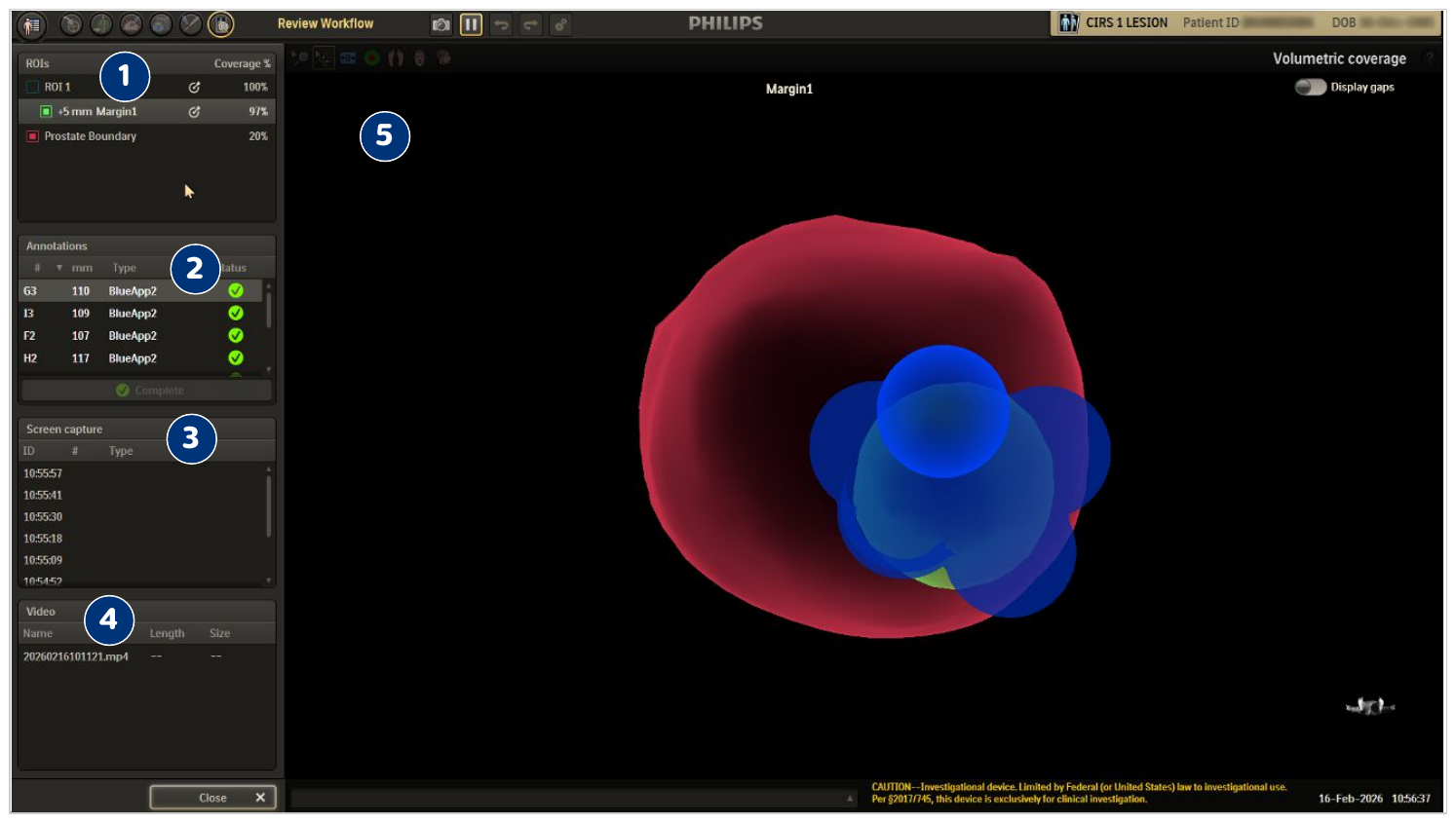Click the Prostate Boundary ROI label
Viewport: 1456px width, 824px height.
(x=90, y=136)
